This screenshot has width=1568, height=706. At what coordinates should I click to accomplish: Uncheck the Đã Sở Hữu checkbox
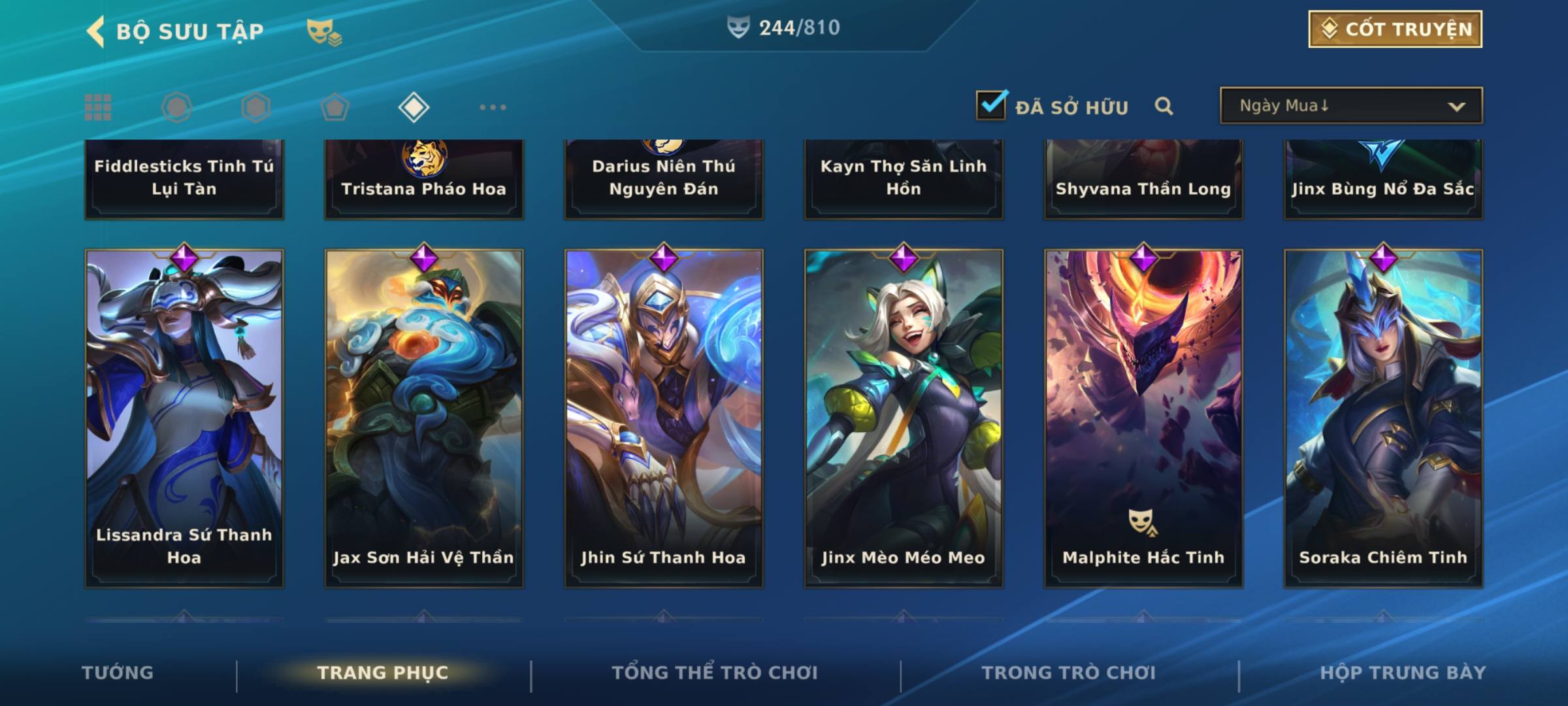tap(991, 105)
